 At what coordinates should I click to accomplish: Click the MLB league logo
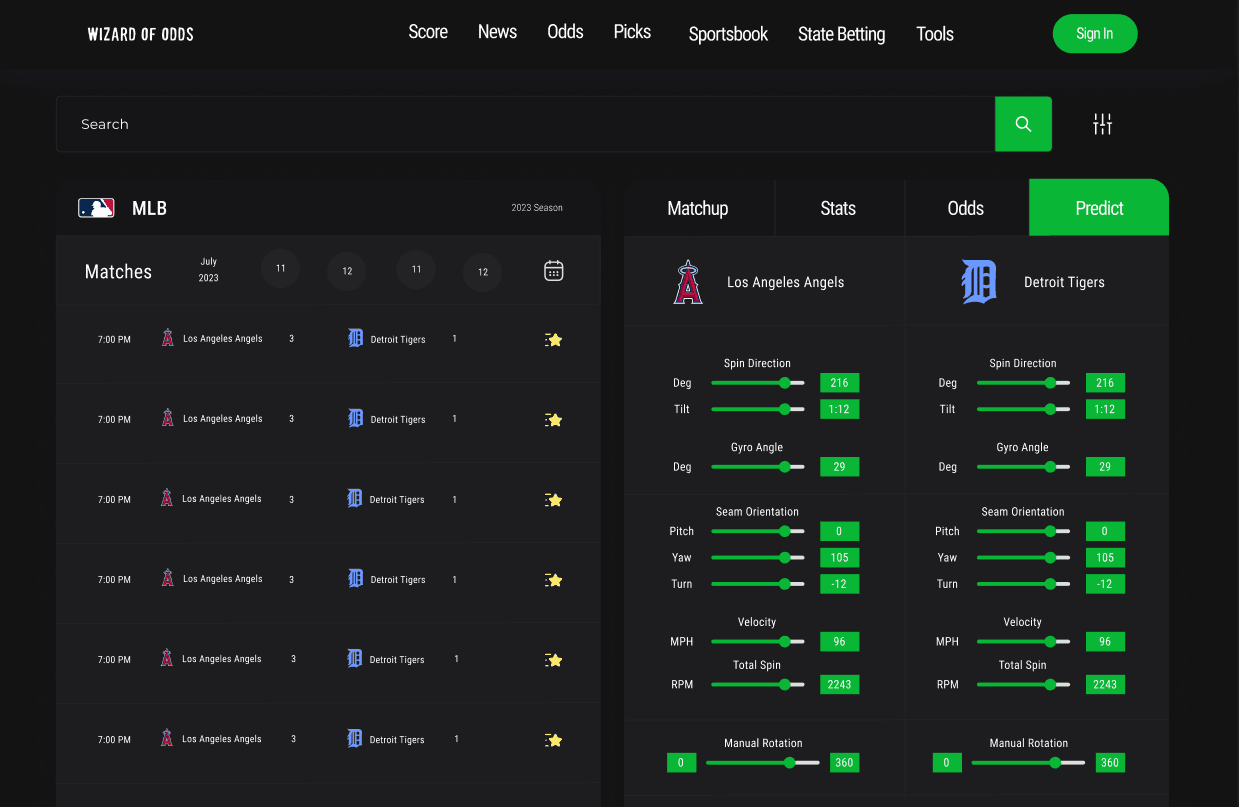tap(96, 208)
